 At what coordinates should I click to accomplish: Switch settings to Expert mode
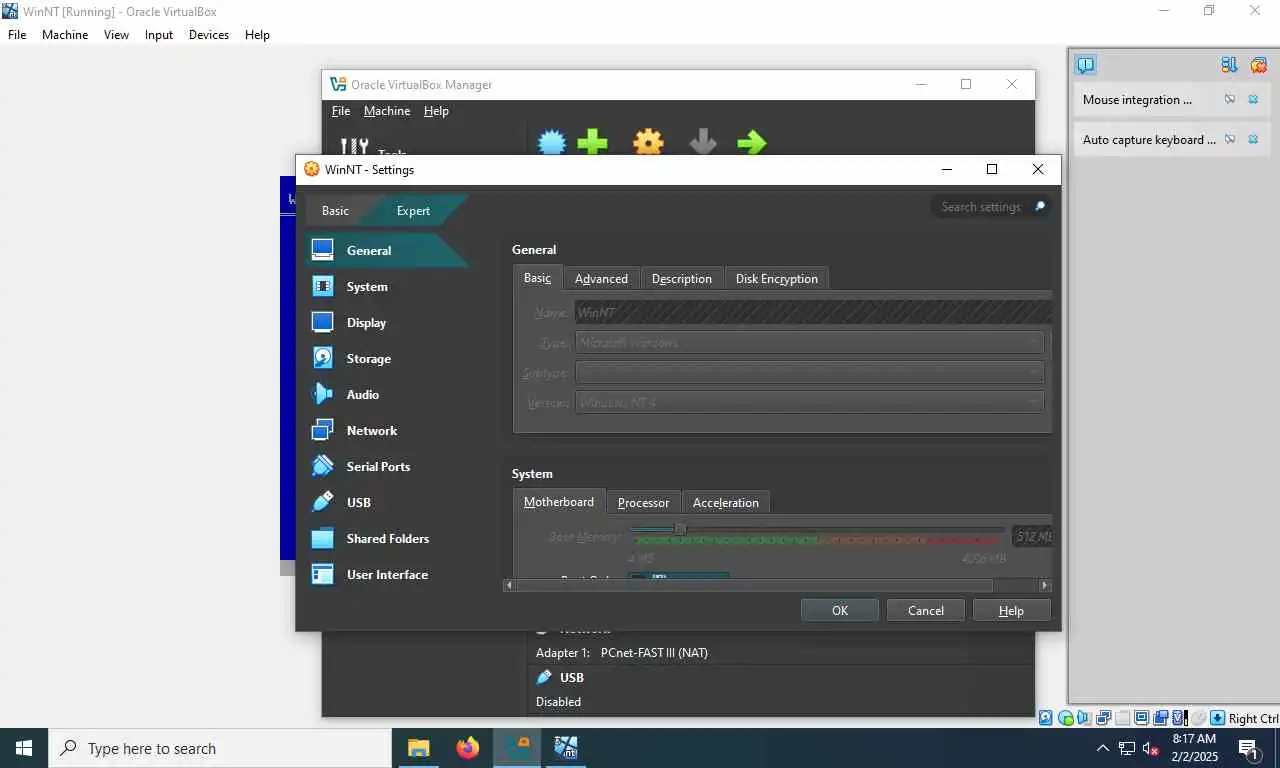point(413,211)
